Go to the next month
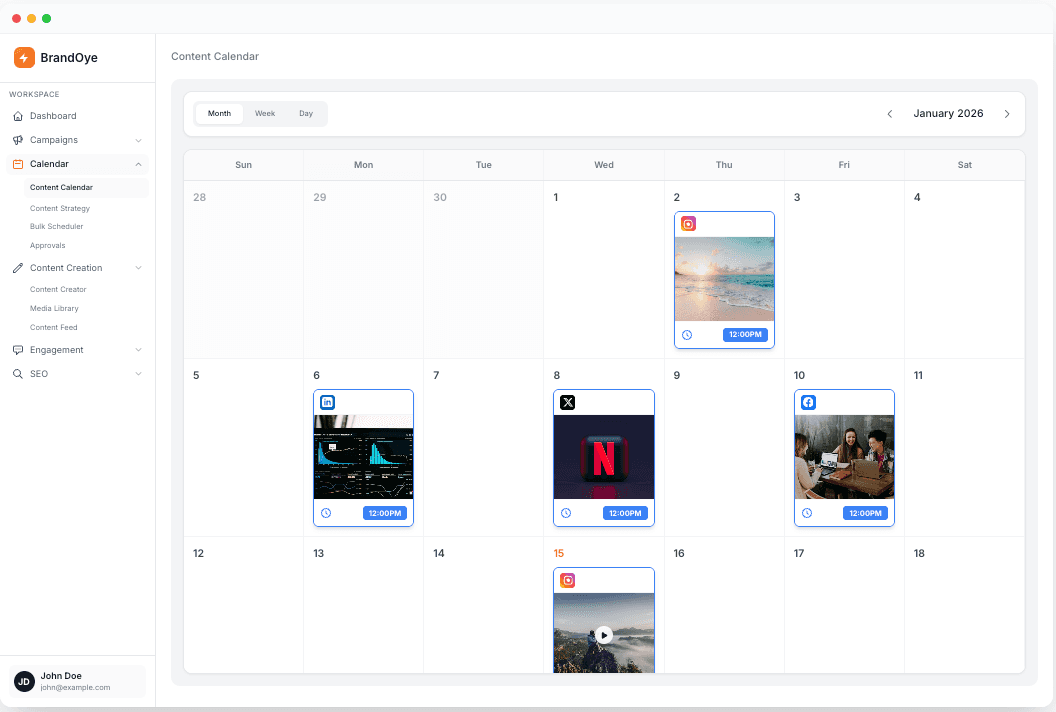1056x712 pixels. pos(1007,113)
